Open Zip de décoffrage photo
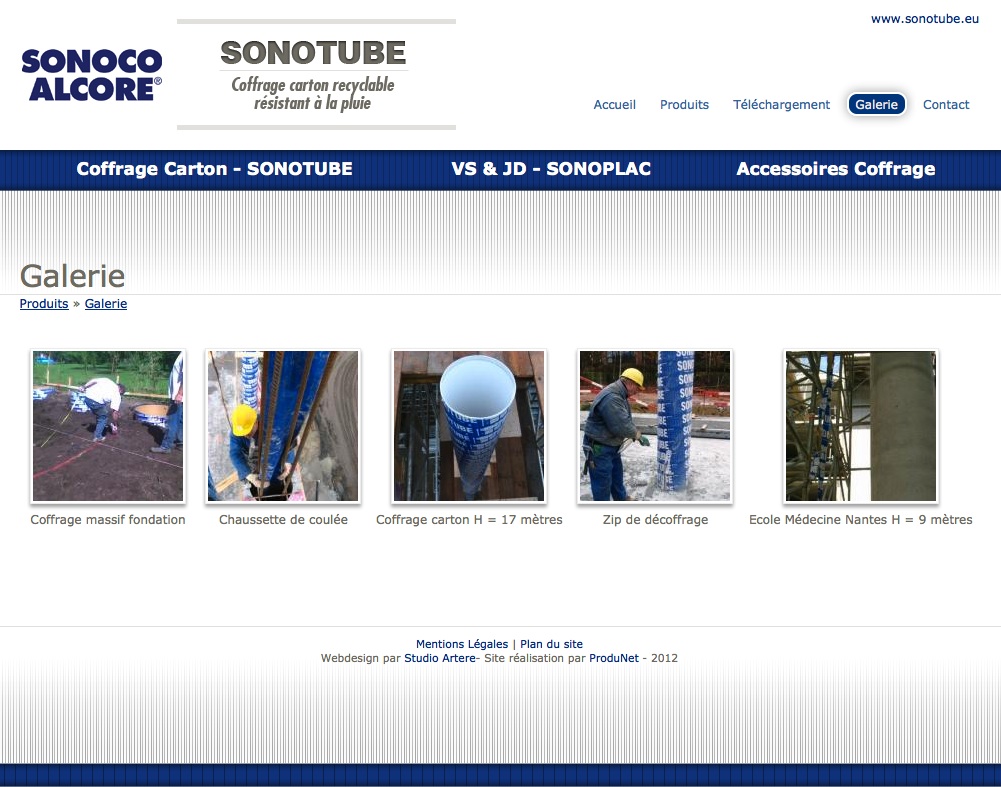This screenshot has height=787, width=1001. [655, 426]
